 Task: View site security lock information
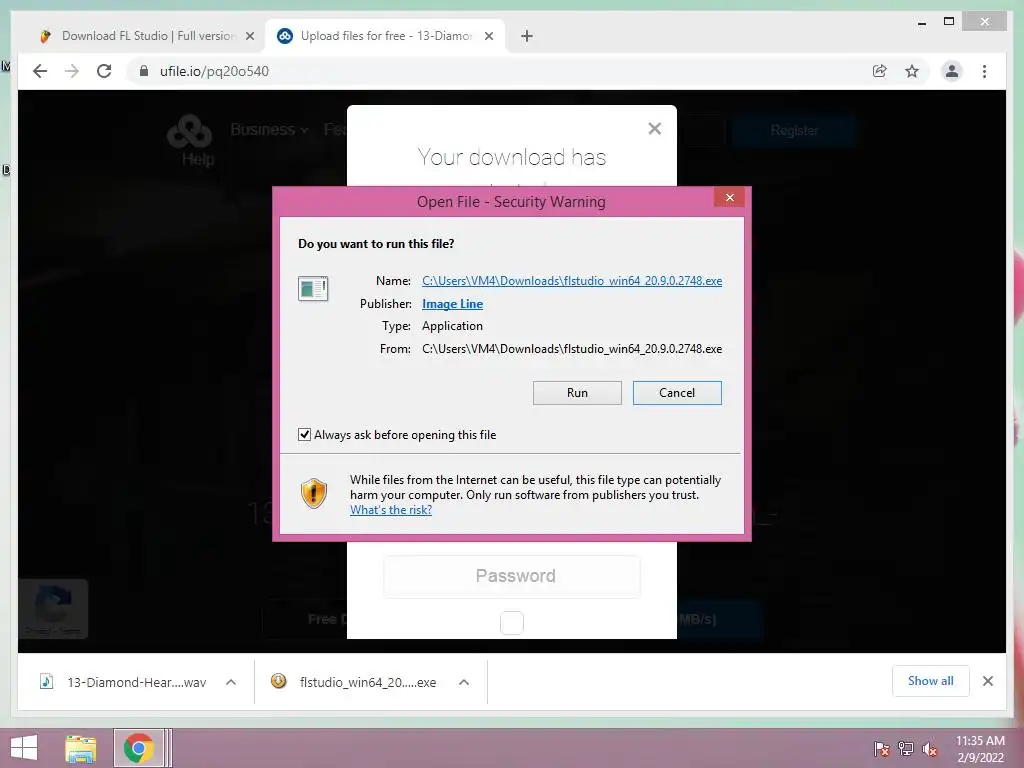(x=144, y=71)
